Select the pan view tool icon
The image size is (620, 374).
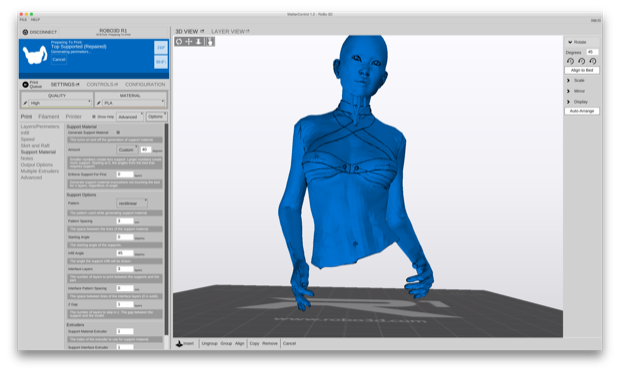(x=189, y=42)
